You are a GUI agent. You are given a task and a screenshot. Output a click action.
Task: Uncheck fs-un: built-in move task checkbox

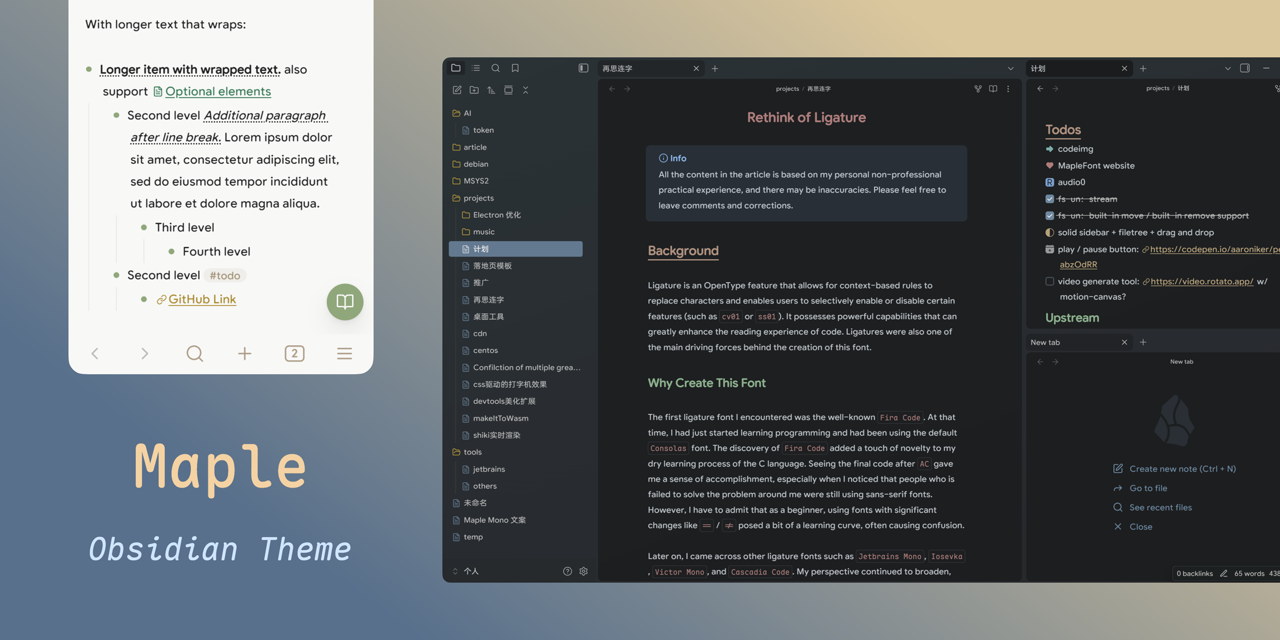tap(1049, 216)
